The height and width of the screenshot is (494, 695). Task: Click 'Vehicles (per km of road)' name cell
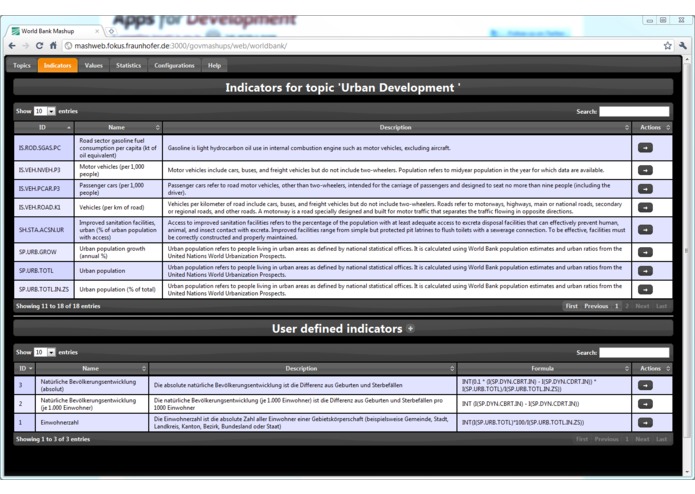118,207
